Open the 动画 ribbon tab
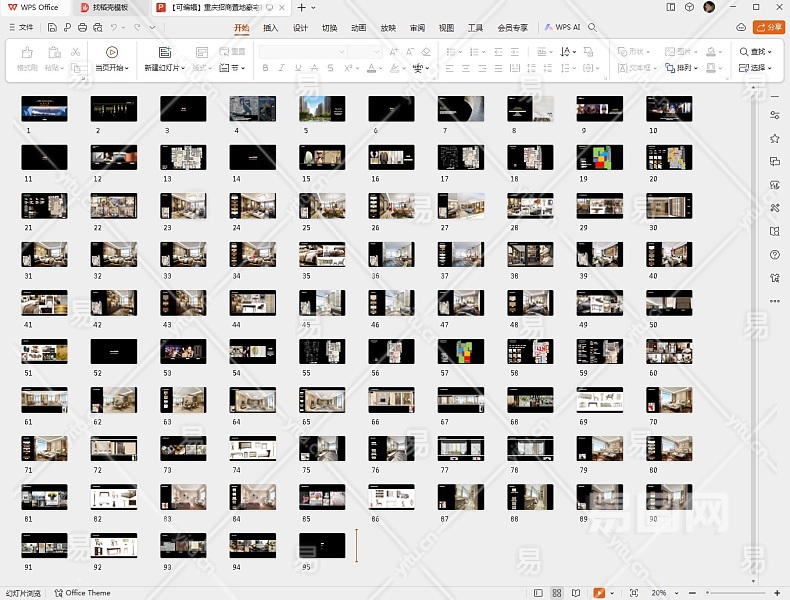Viewport: 790px width, 600px height. (x=358, y=28)
